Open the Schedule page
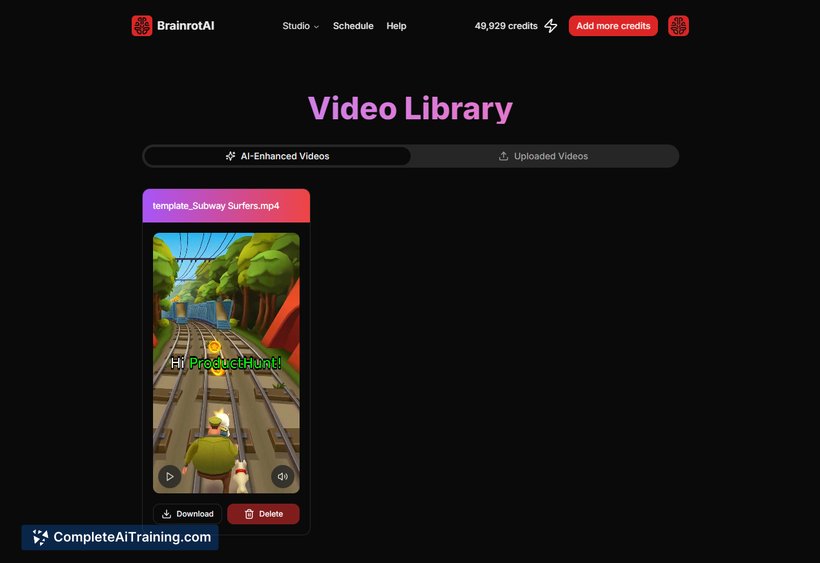Screen dimensions: 820x563 point(353,26)
